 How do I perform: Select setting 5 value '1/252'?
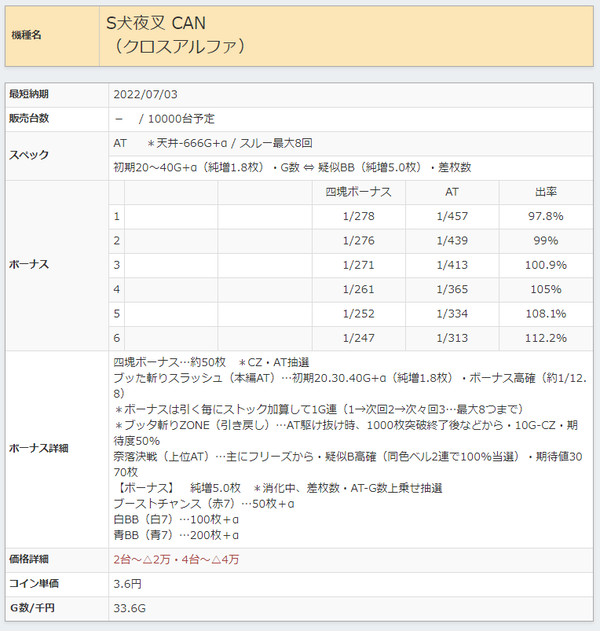click(359, 314)
